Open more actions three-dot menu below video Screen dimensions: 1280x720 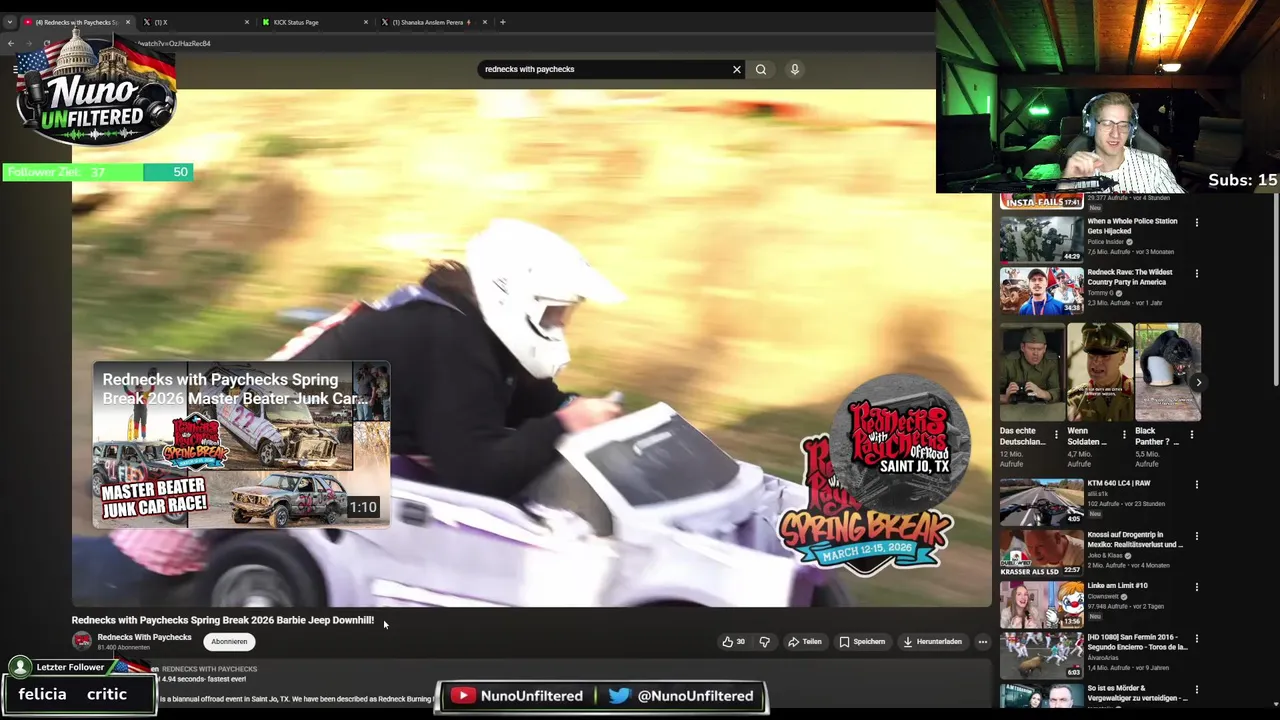[983, 642]
